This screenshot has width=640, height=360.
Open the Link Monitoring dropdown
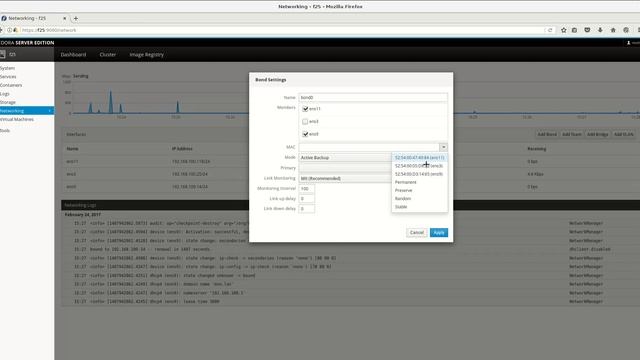coord(345,178)
